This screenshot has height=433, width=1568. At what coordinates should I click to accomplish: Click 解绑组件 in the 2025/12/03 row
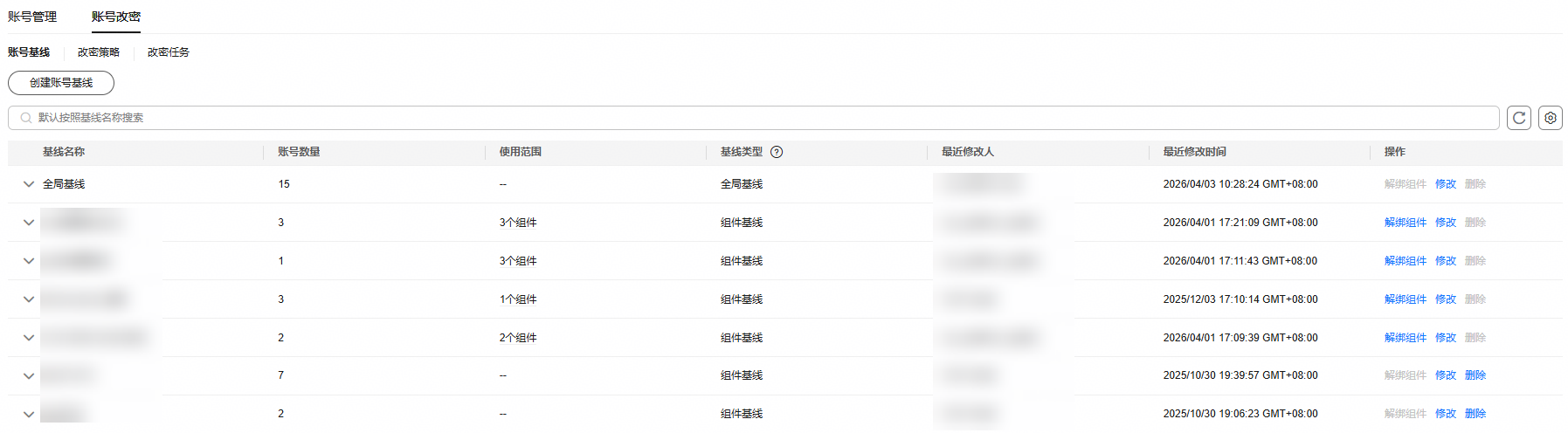(1406, 299)
